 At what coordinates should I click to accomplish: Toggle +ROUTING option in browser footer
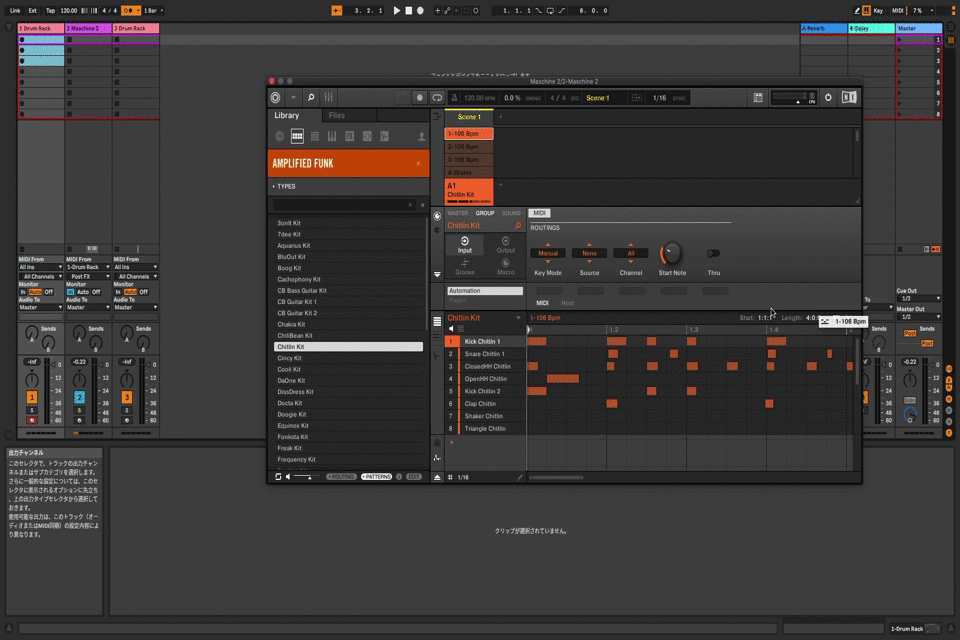[341, 477]
